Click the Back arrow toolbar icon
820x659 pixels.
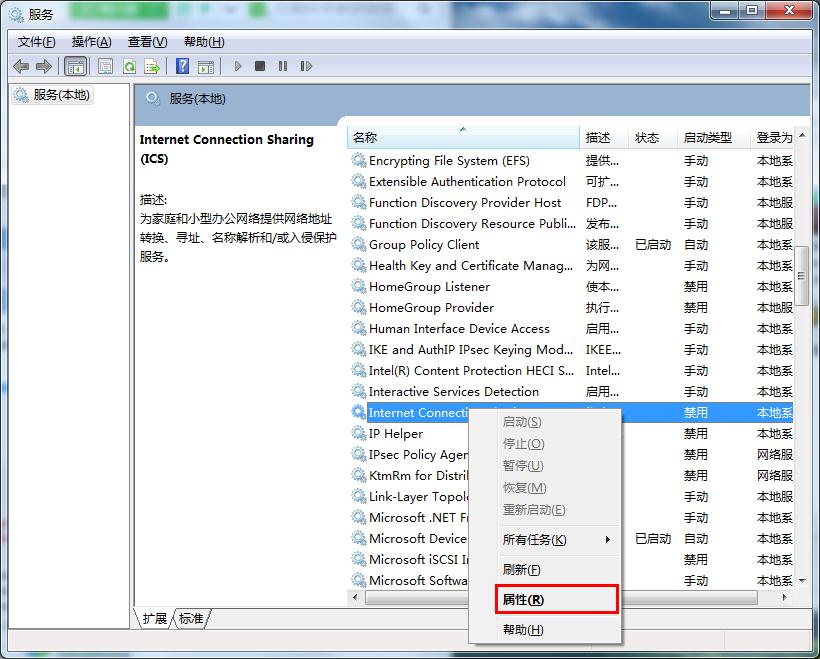point(21,66)
